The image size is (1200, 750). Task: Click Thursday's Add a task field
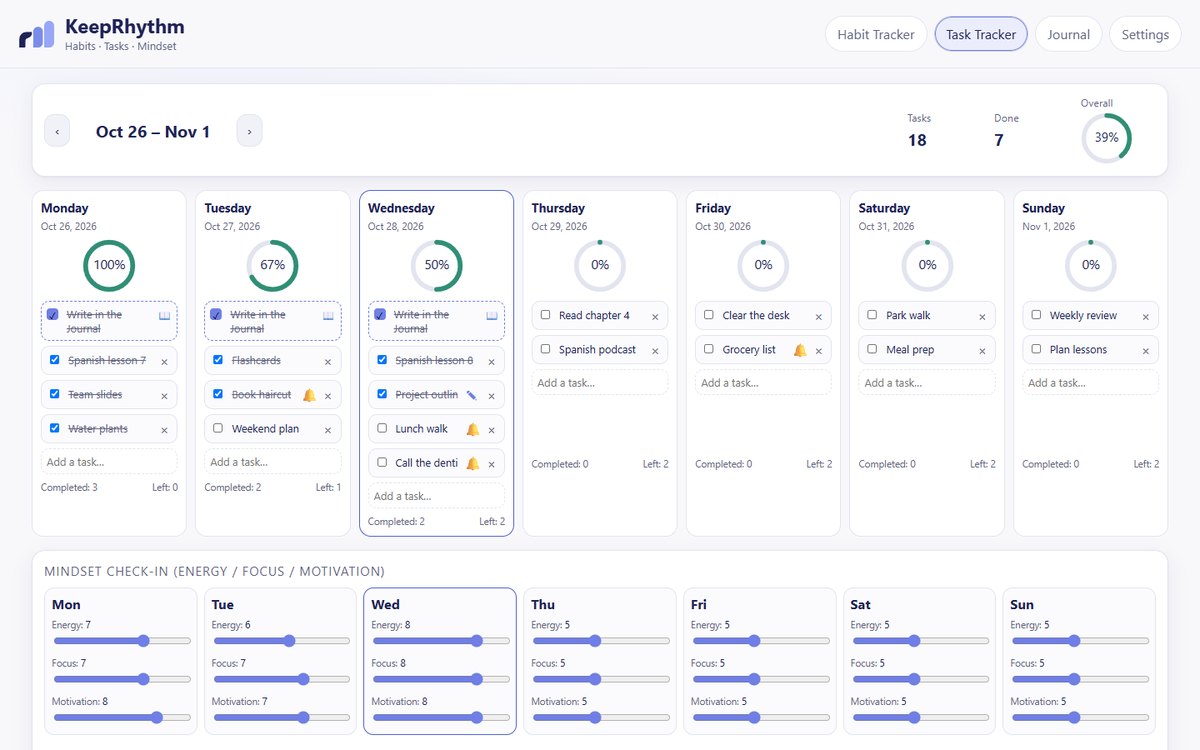tap(600, 383)
